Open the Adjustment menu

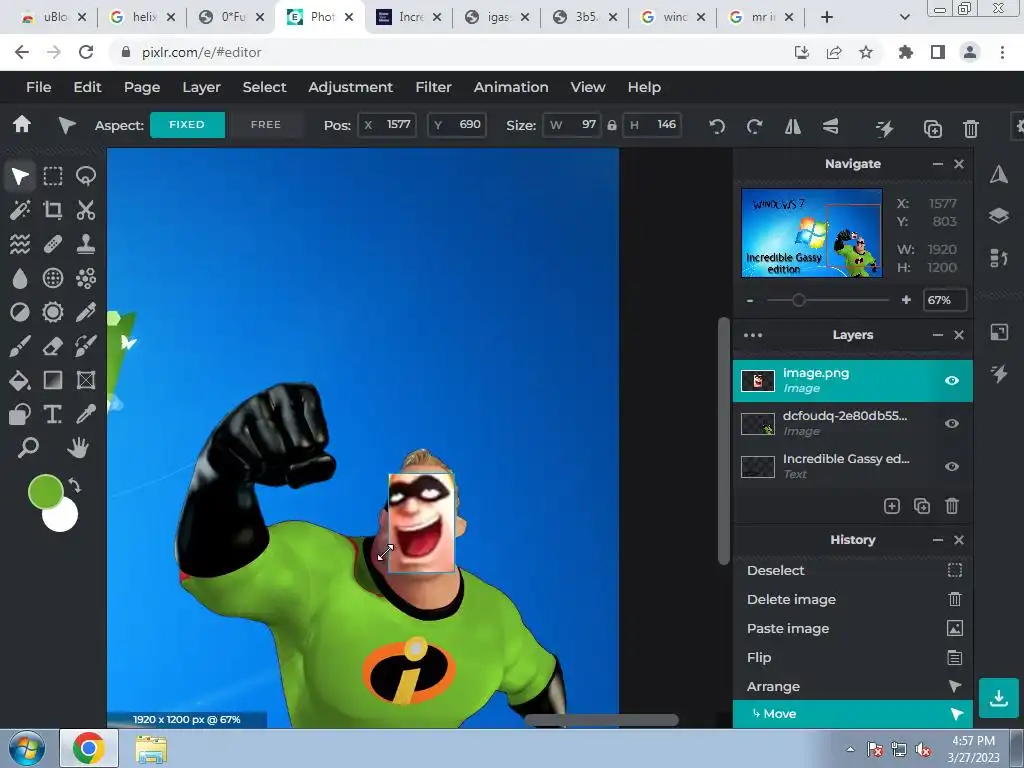click(x=351, y=87)
